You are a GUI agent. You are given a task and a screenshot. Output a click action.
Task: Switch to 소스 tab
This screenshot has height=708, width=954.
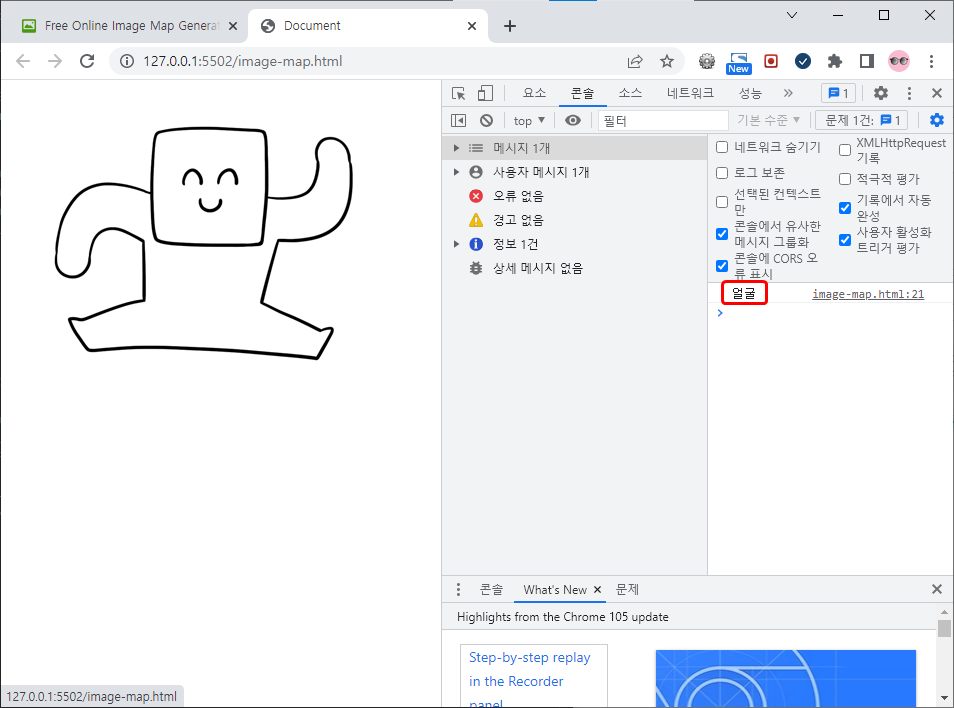click(630, 93)
